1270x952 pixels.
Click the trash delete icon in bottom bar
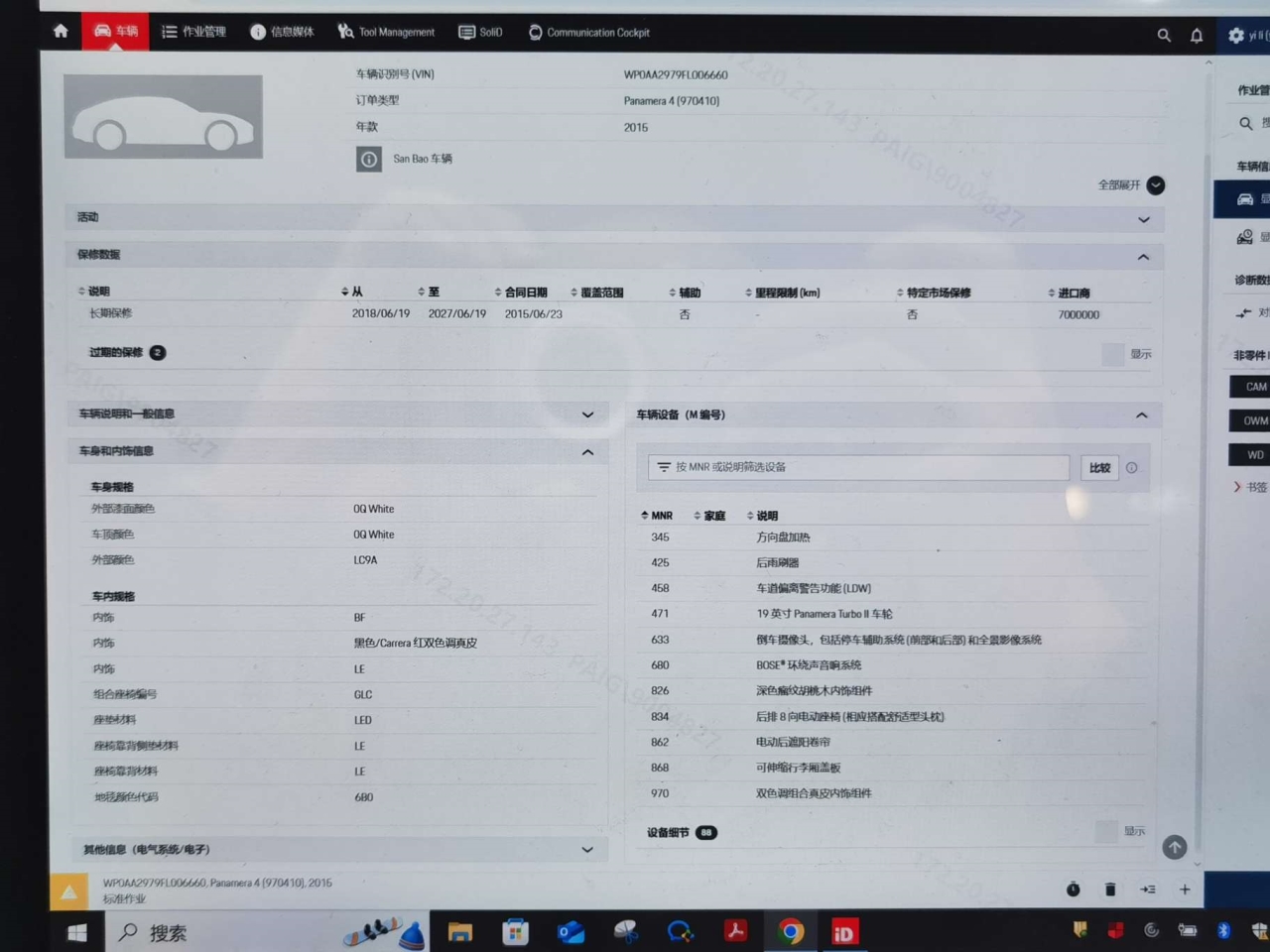coord(1110,890)
